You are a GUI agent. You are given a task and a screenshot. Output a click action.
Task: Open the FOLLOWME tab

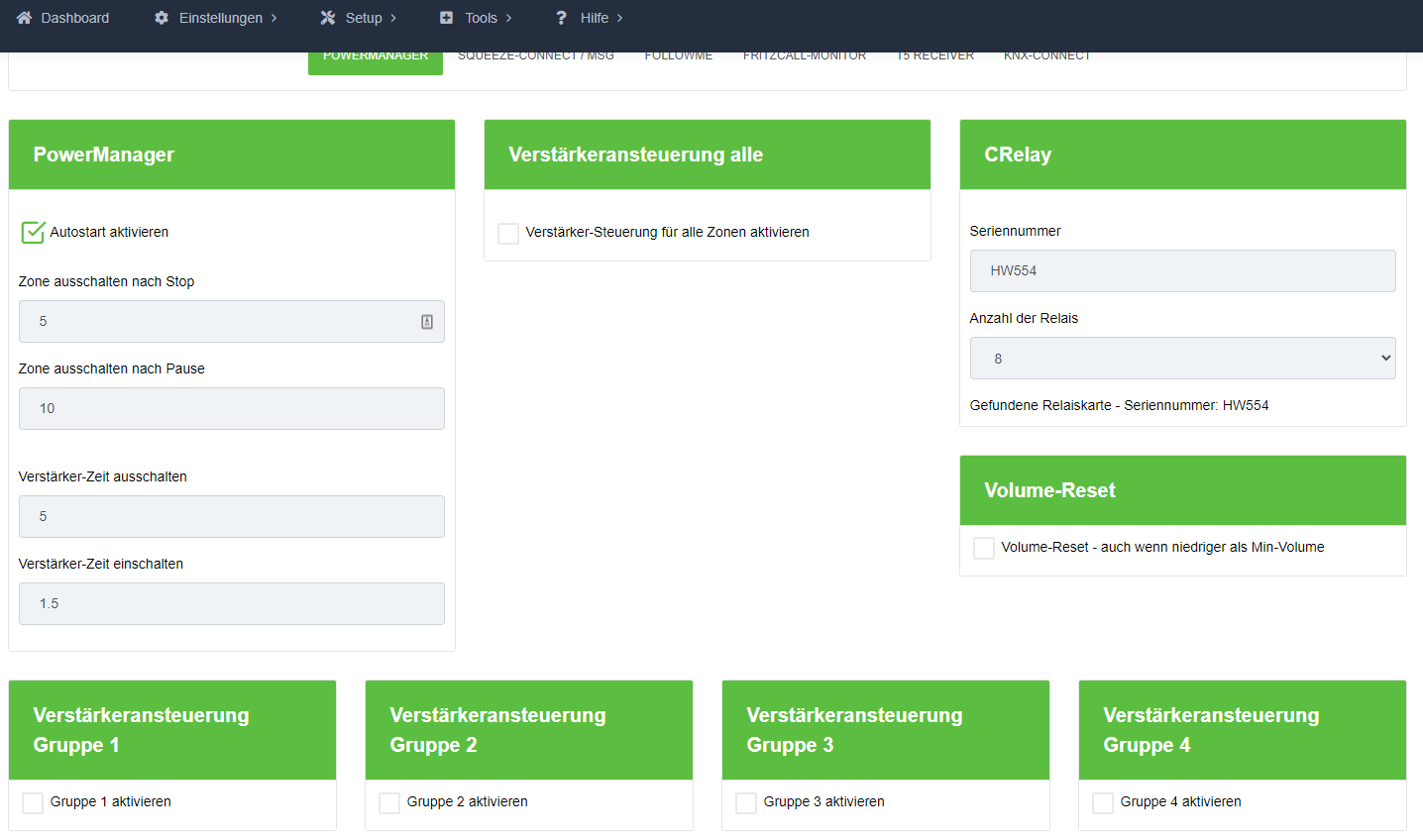(x=678, y=57)
